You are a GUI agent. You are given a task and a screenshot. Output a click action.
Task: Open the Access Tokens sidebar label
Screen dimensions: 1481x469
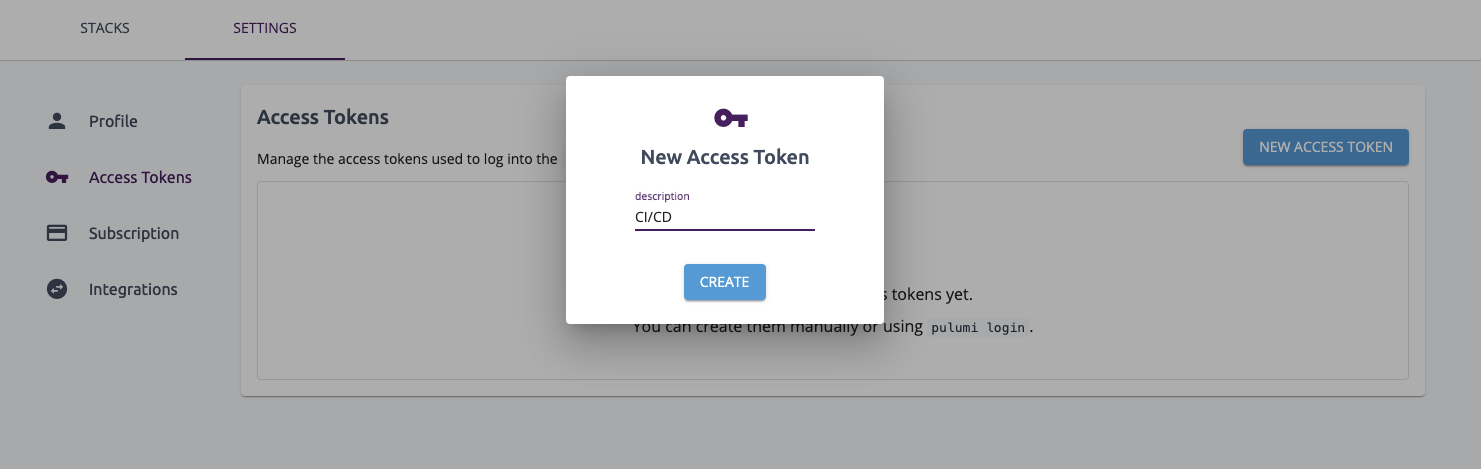(x=140, y=177)
